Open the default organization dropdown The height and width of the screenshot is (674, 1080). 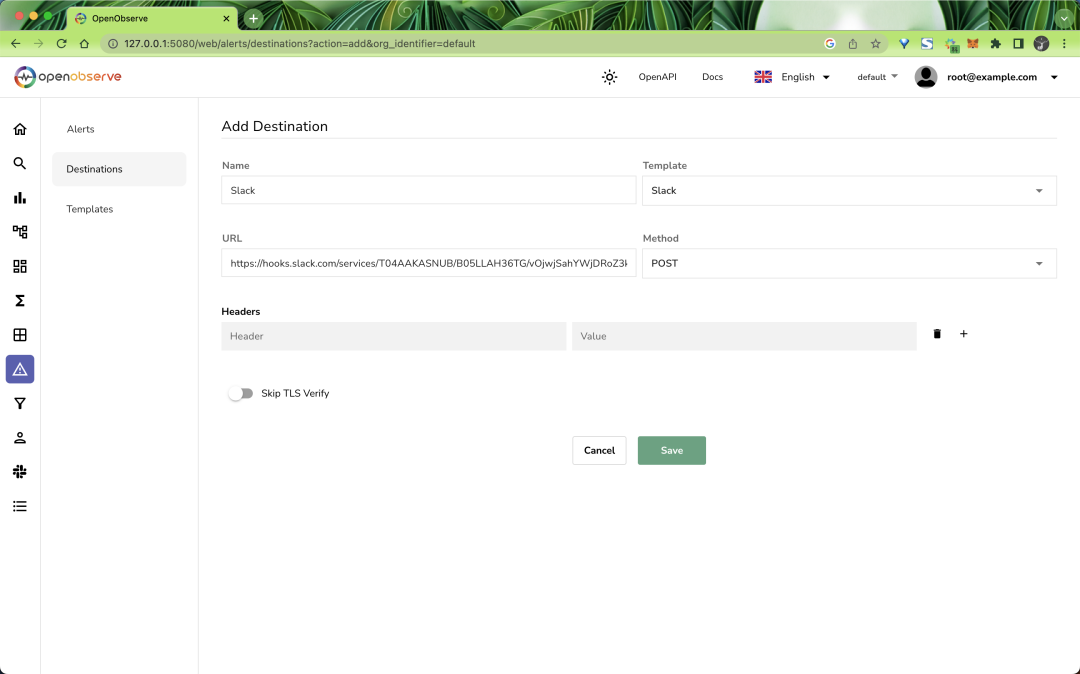[876, 76]
